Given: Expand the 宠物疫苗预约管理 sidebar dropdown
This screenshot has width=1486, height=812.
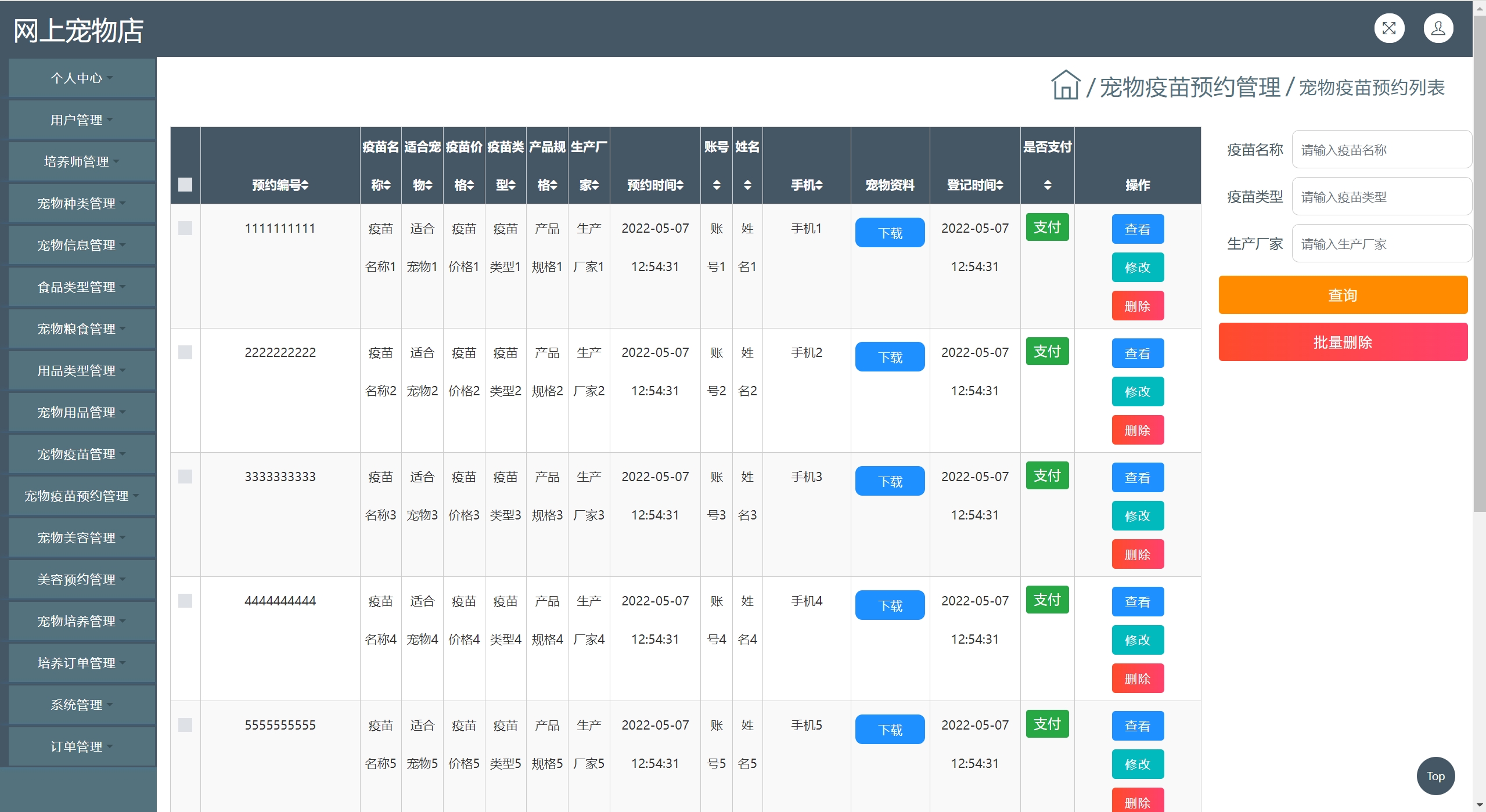Looking at the screenshot, I should point(81,496).
